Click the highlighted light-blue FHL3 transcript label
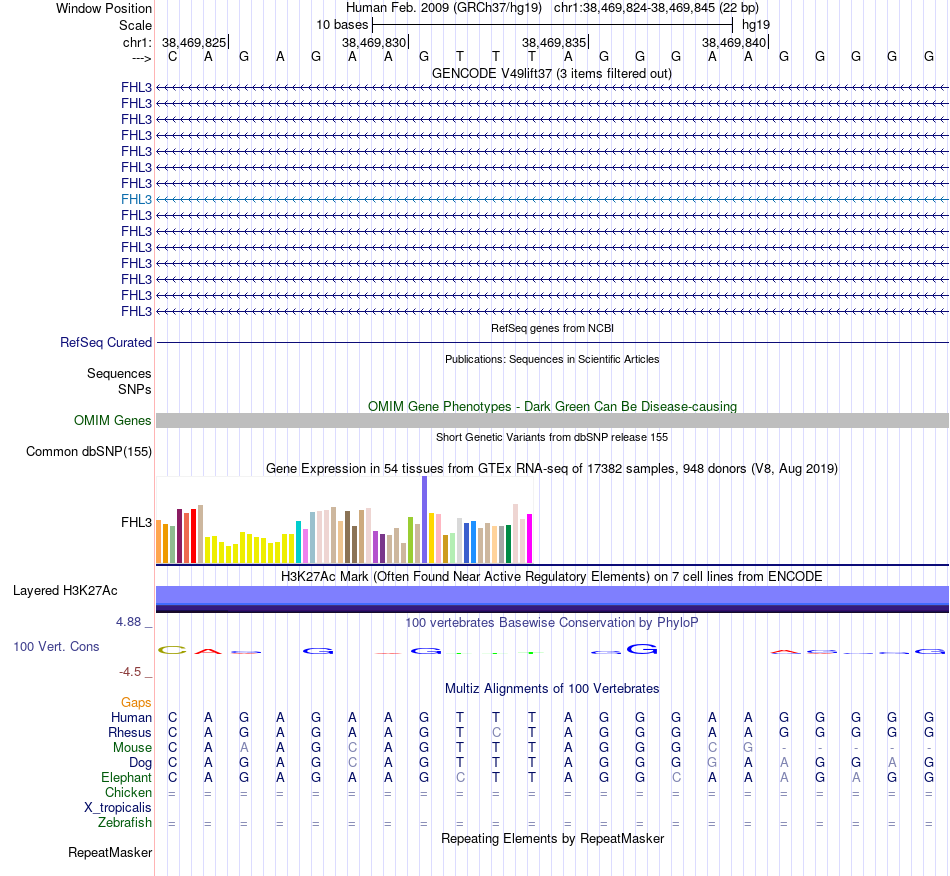The height and width of the screenshot is (876, 950). [x=136, y=199]
